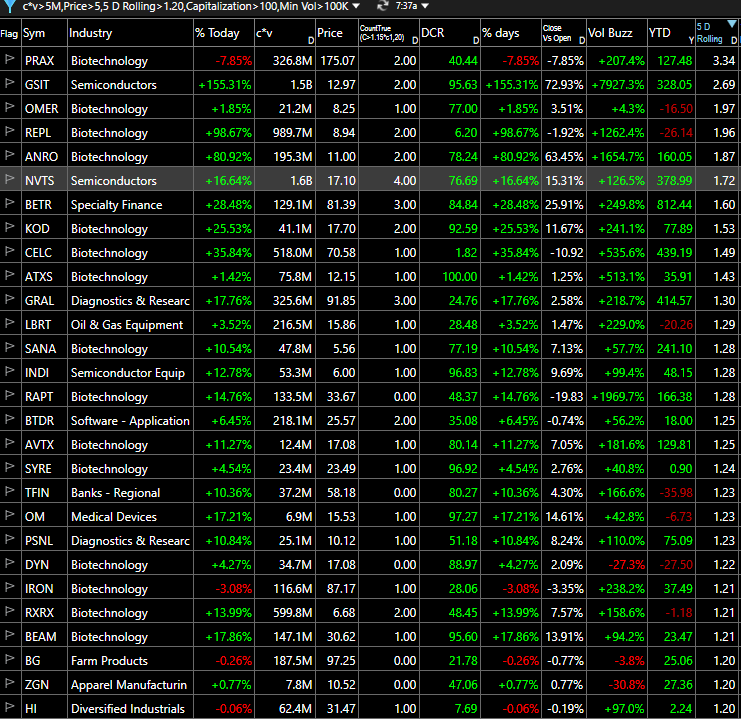The width and height of the screenshot is (741, 719).
Task: Sort by the Industry column header
Action: (x=130, y=33)
